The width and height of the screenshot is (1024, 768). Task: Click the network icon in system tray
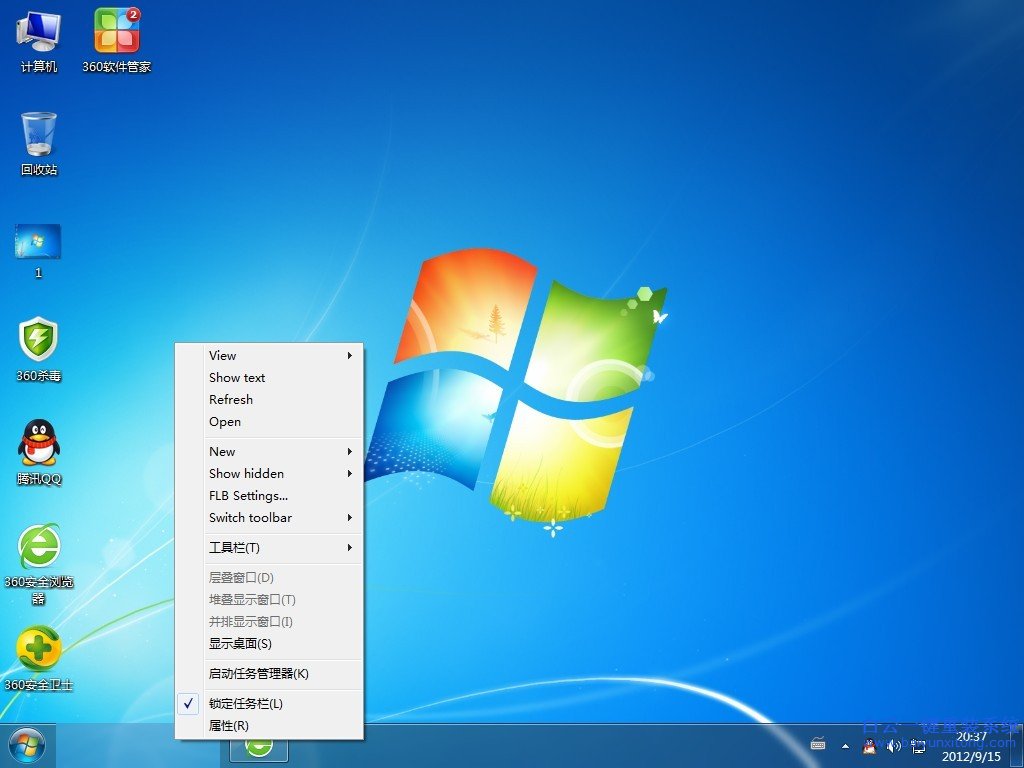click(917, 747)
